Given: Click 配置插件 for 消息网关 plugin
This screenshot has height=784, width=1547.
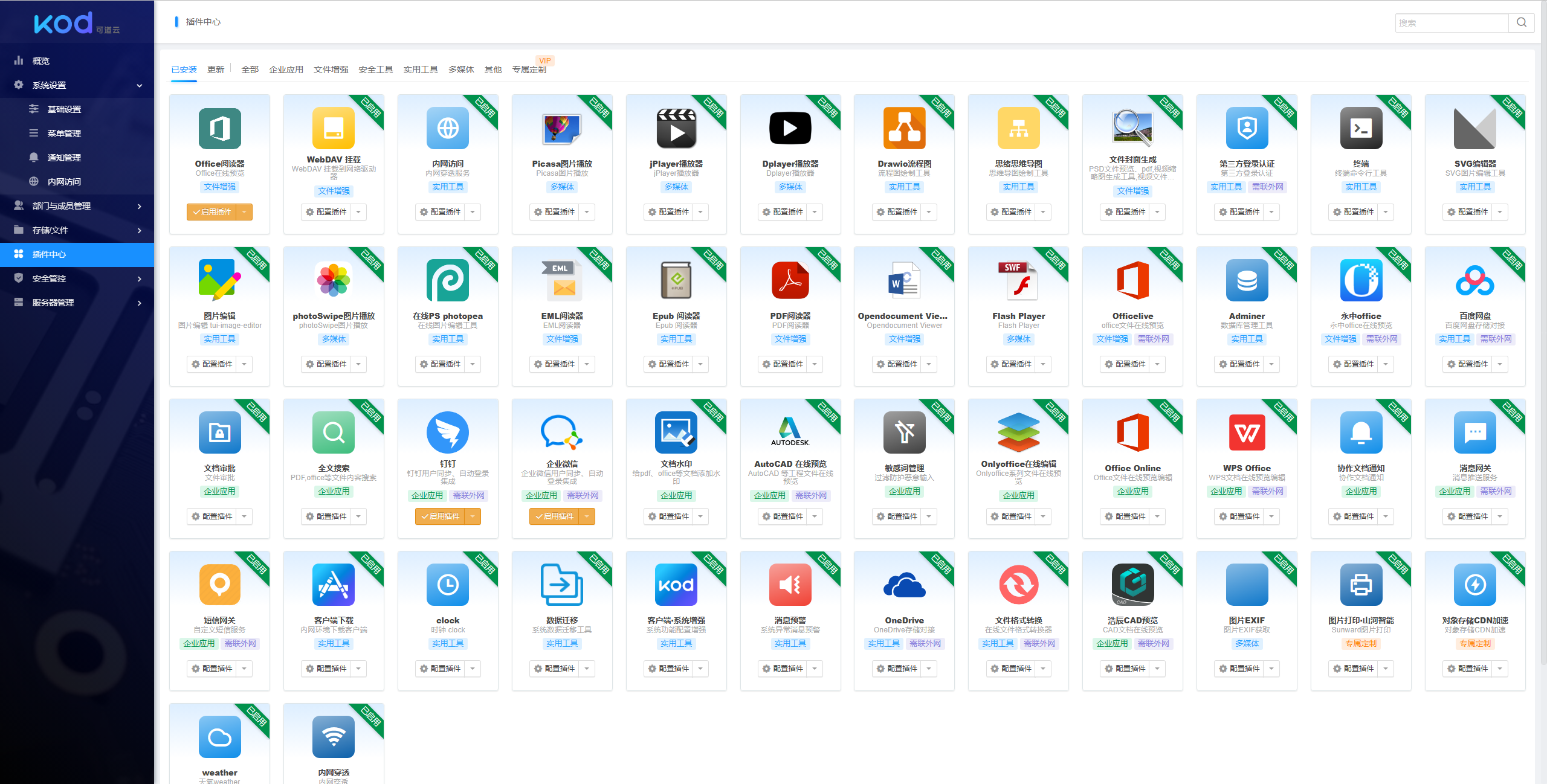Looking at the screenshot, I should (1468, 516).
